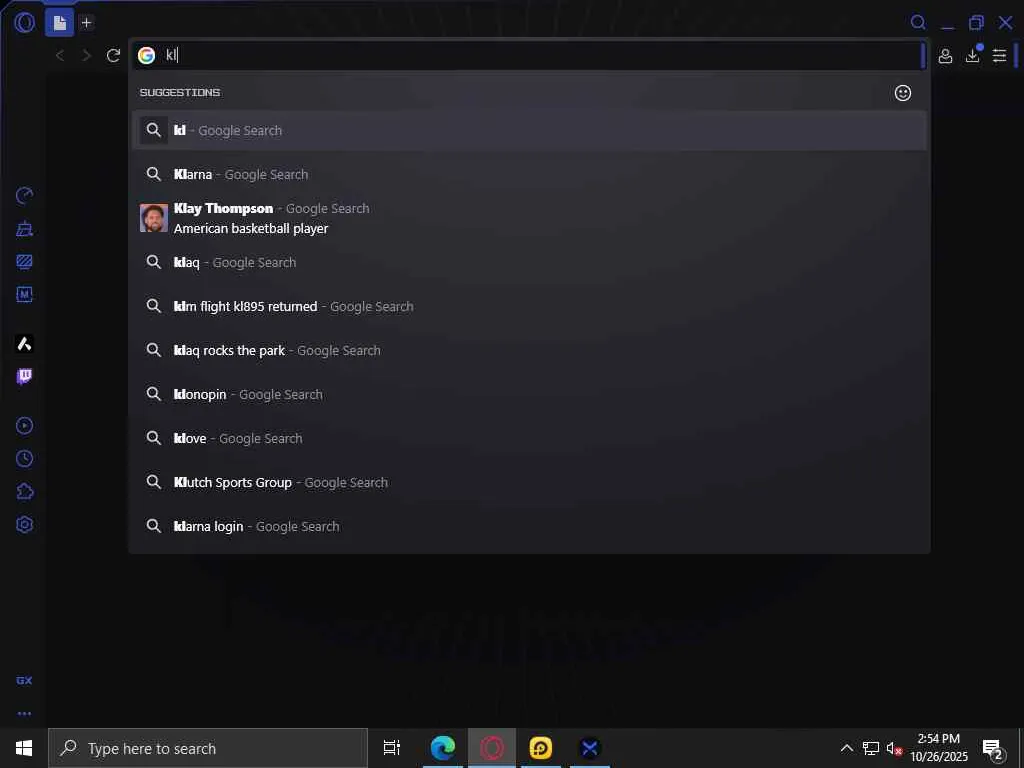Open the blue X app on taskbar
Screen dimensions: 1024x768
[x=590, y=748]
